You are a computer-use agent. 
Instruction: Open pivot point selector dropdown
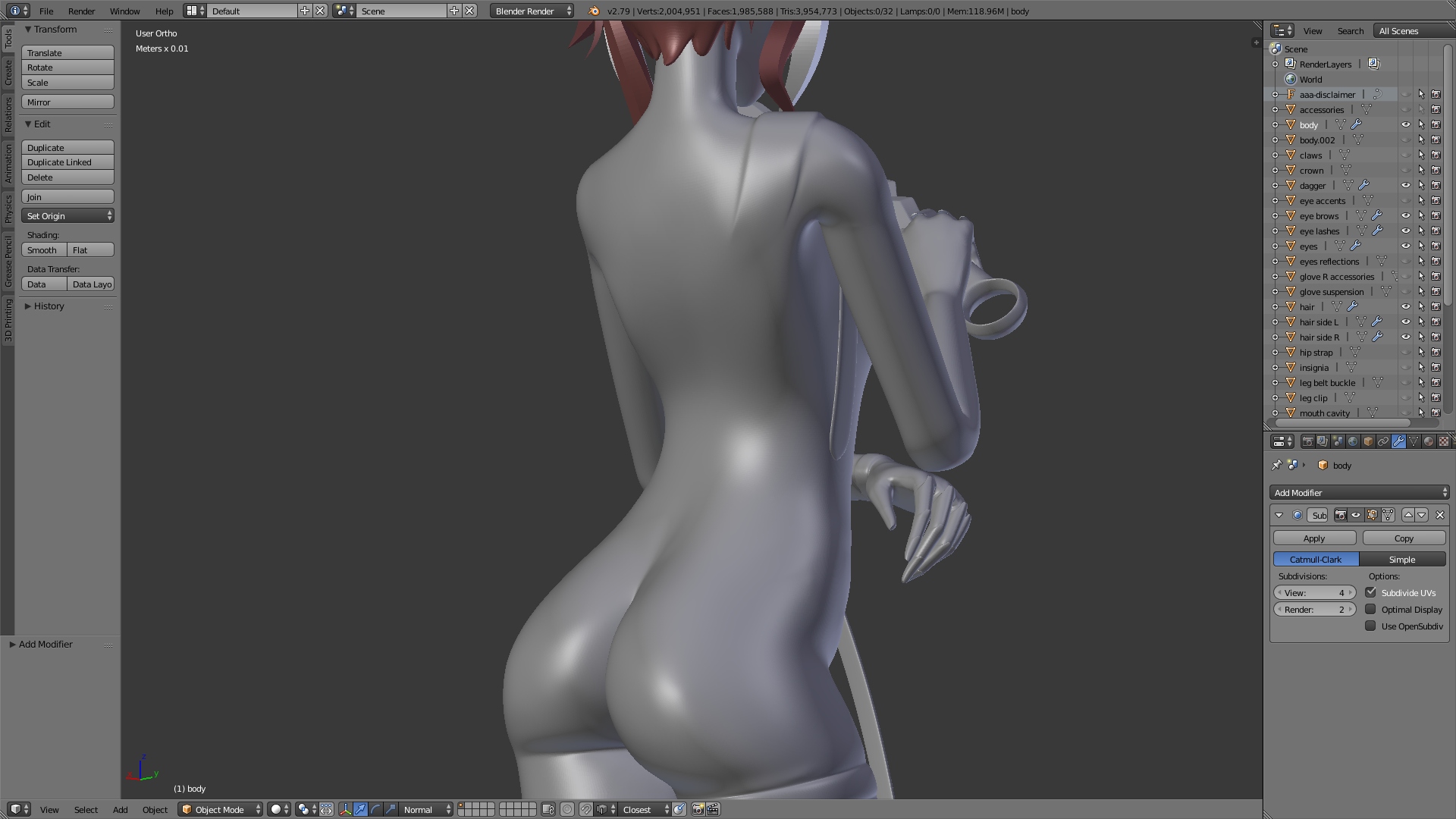click(x=308, y=809)
